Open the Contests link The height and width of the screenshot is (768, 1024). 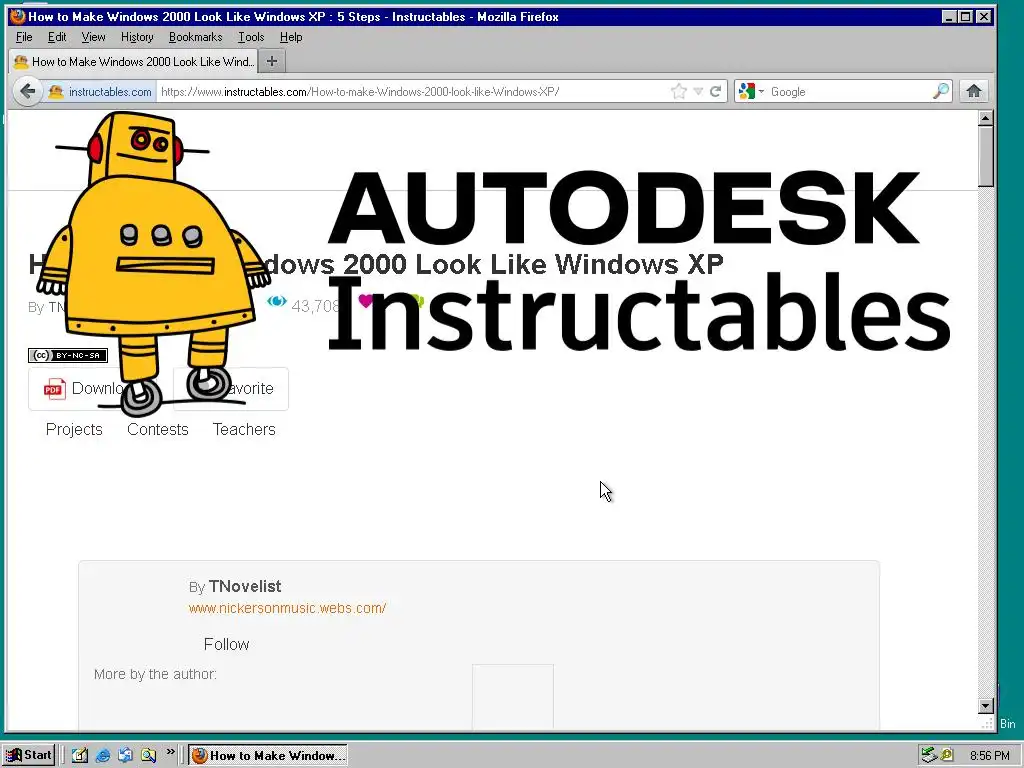tap(157, 429)
